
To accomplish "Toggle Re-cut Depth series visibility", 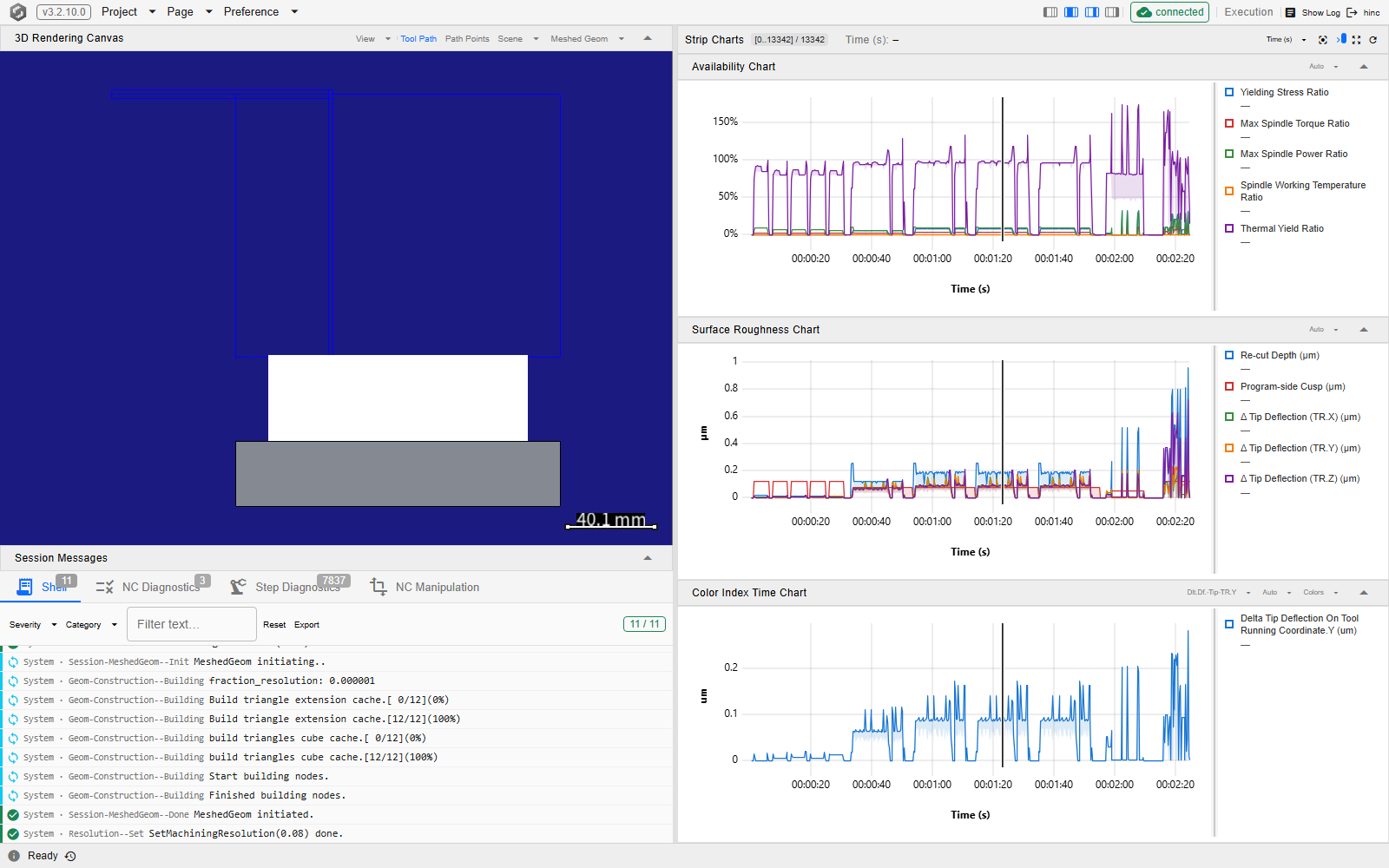I will (1229, 355).
